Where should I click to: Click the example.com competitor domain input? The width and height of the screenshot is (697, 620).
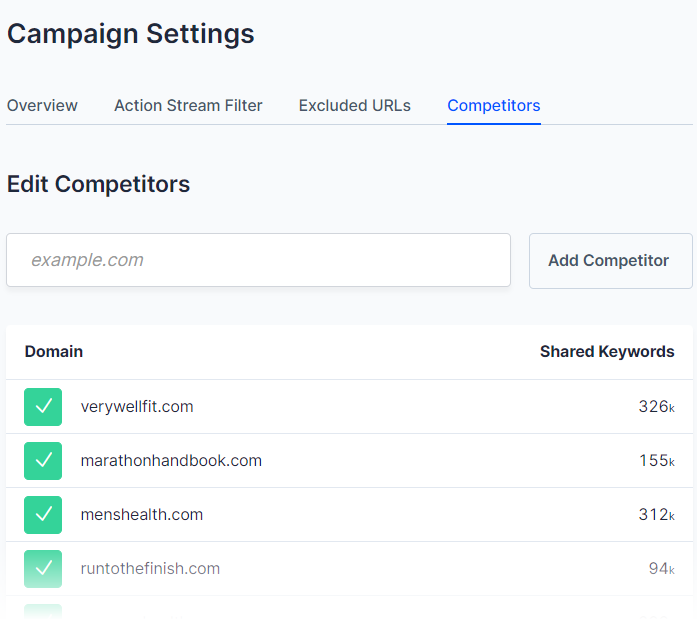258,260
